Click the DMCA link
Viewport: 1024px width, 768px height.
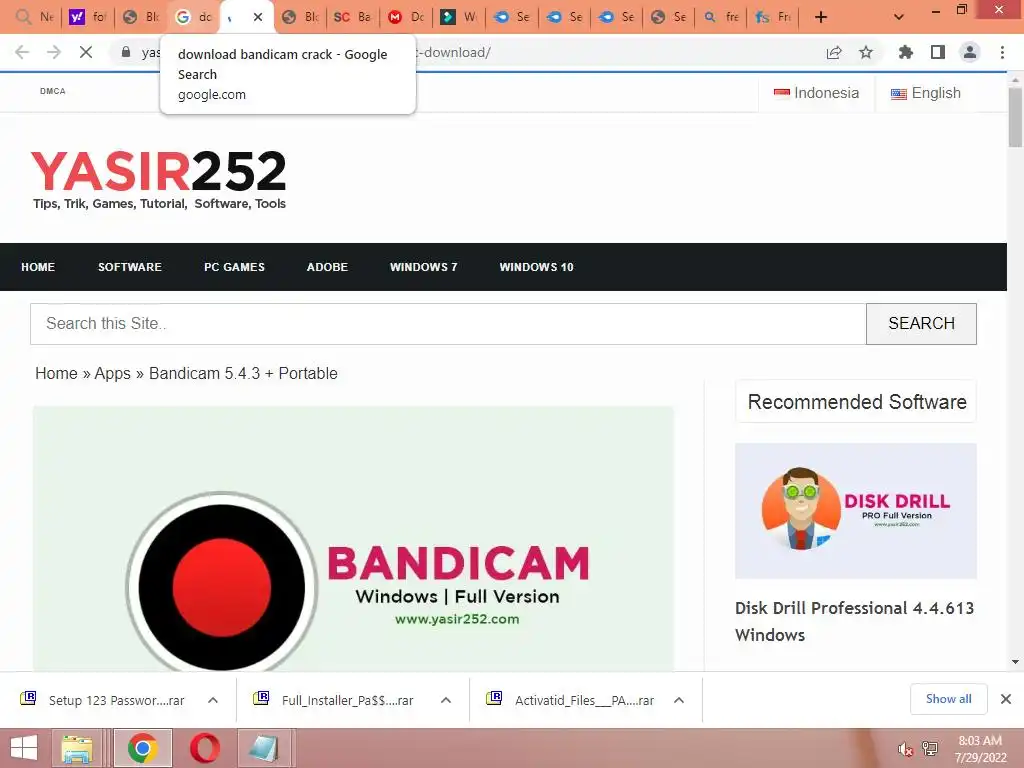coord(53,91)
